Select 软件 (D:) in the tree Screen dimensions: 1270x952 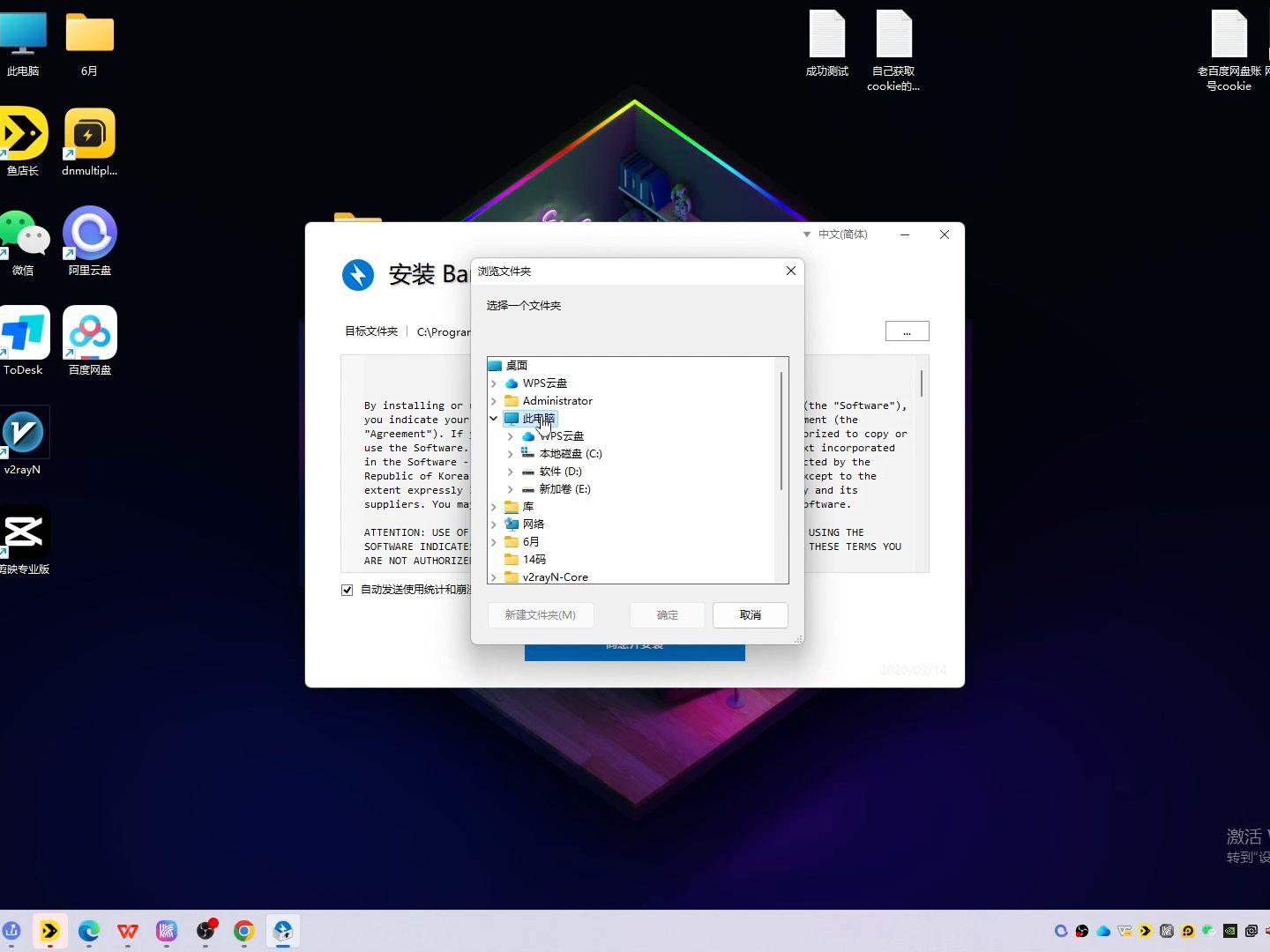[561, 472]
